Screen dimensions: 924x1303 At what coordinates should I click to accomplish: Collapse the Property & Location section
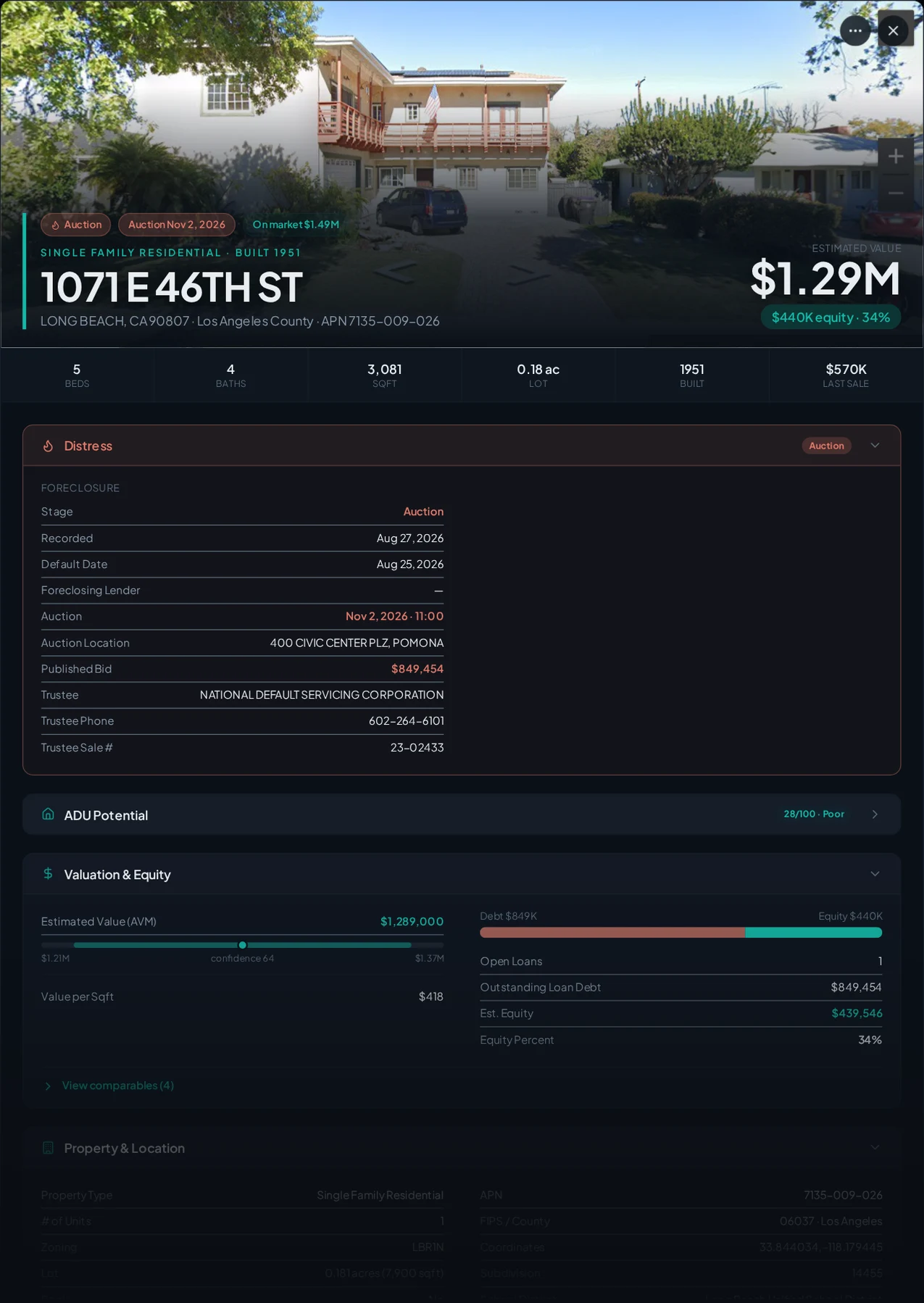[875, 1148]
